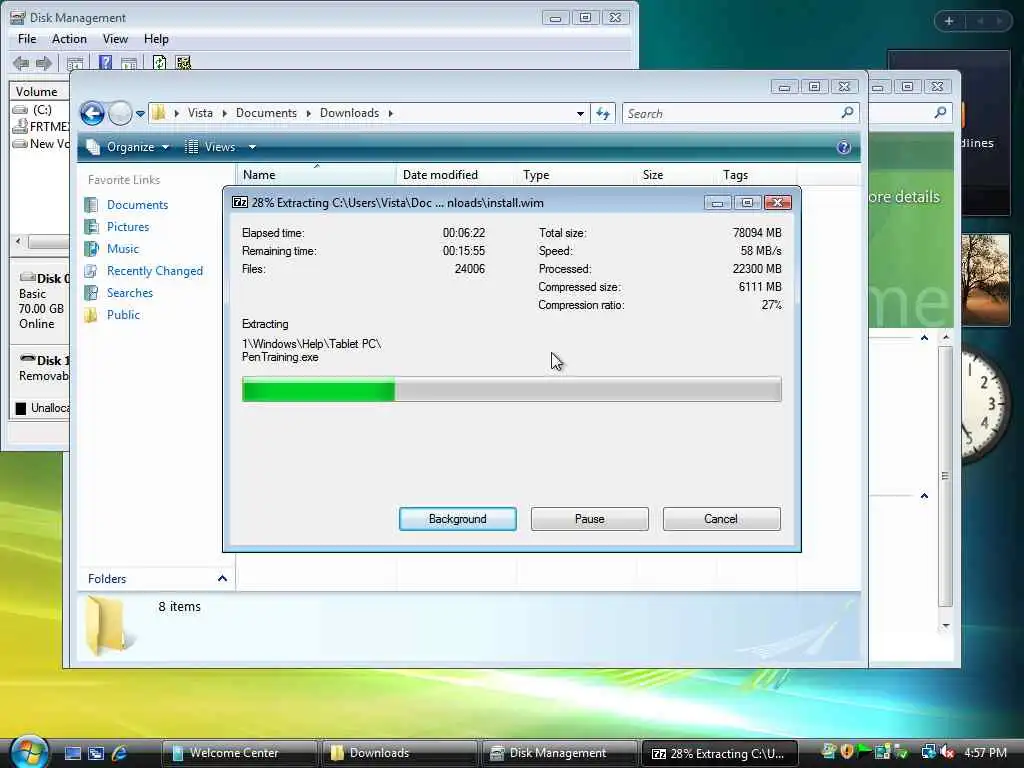Sort by Type column
Screen dimensions: 1024x768
point(577,175)
